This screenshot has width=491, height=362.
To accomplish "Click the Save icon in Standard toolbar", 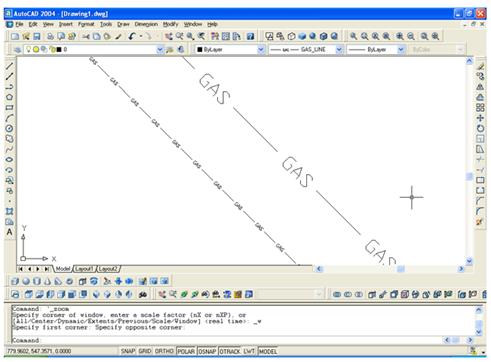I will pyautogui.click(x=37, y=36).
